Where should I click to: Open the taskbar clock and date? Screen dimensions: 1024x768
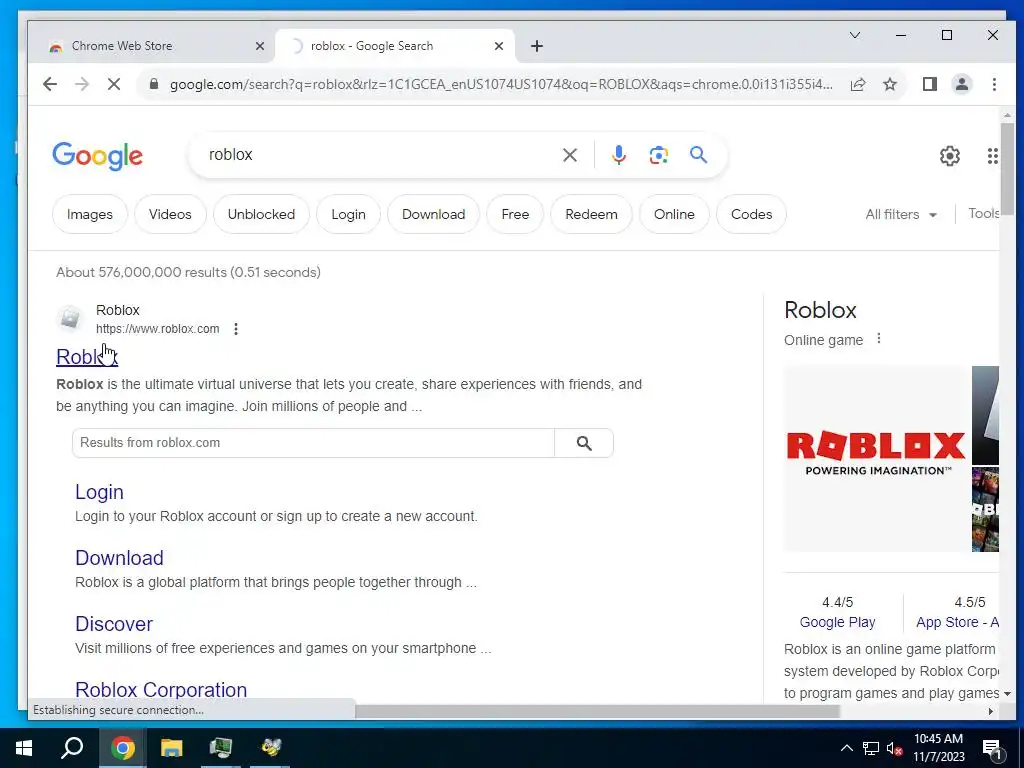938,748
